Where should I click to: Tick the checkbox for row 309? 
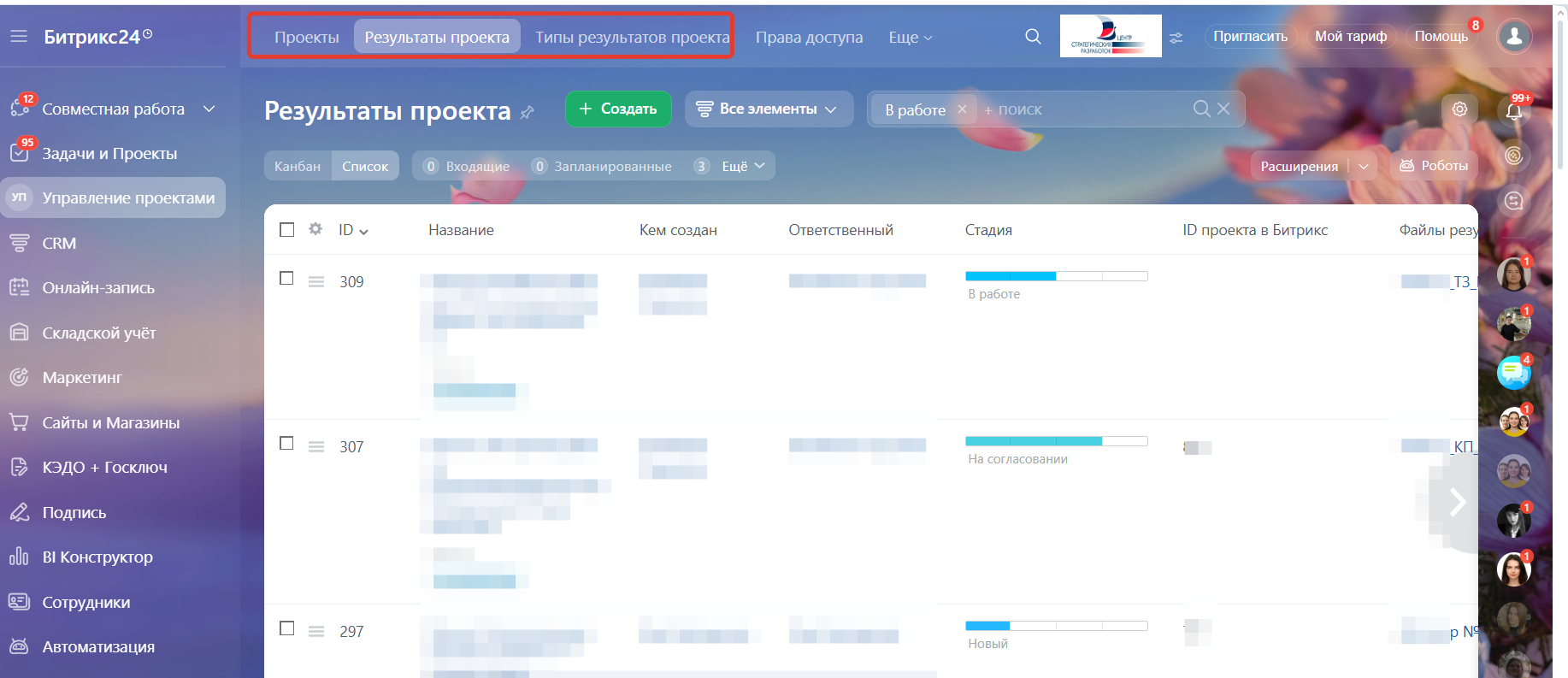pos(287,279)
